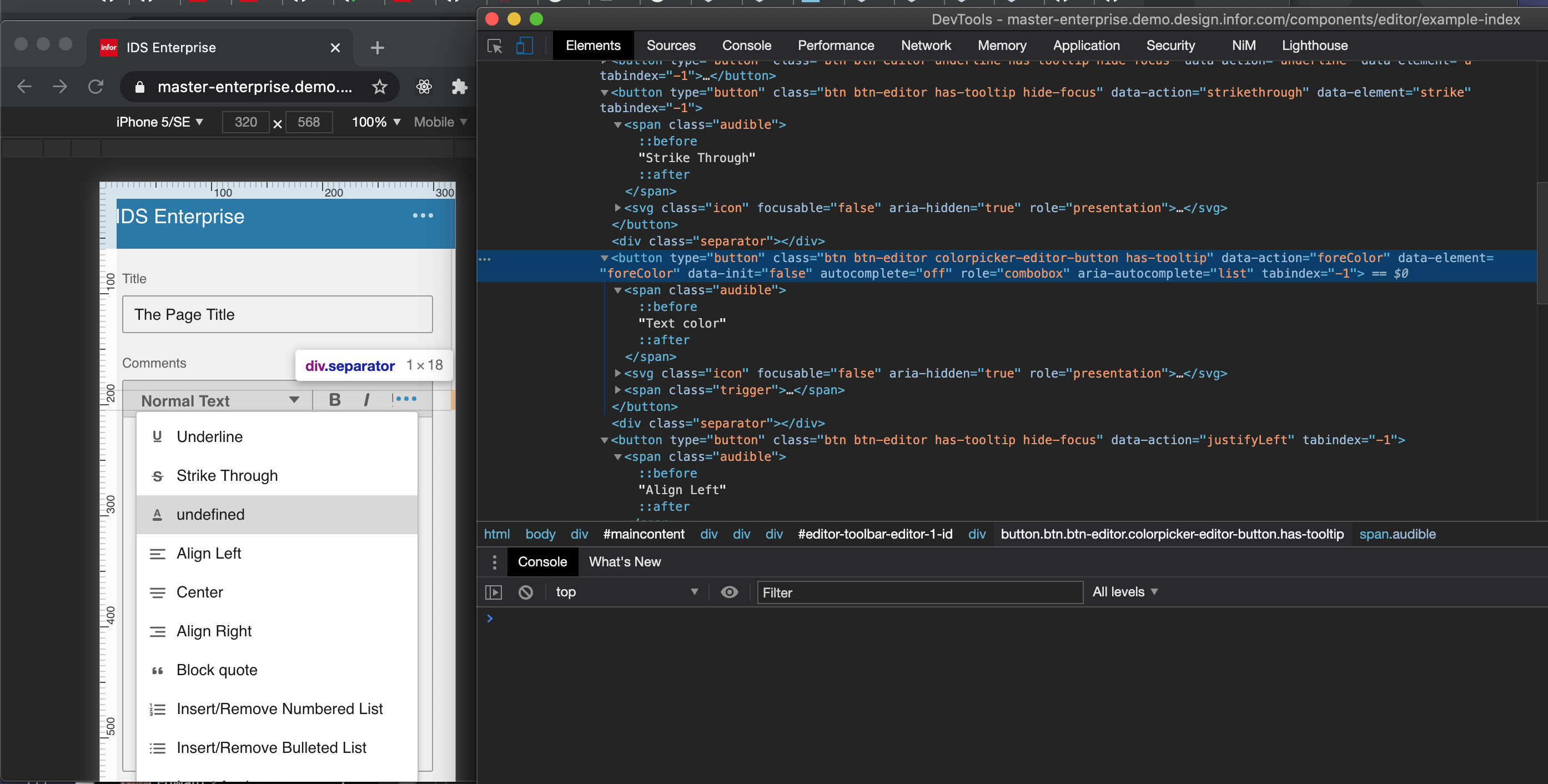Toggle the device toolbar icon
Viewport: 1548px width, 784px height.
(x=524, y=46)
